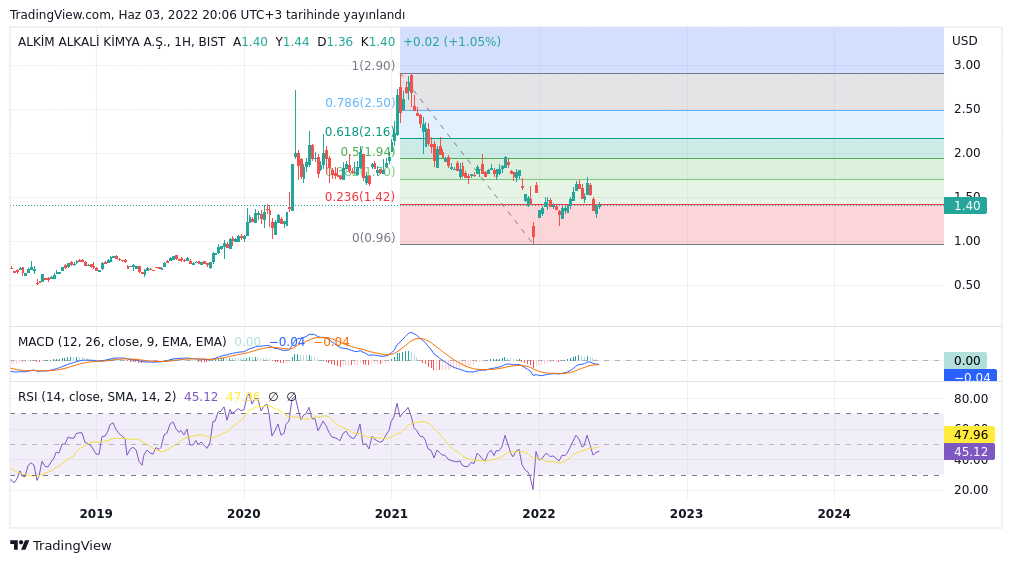
Task: Click the 0.50 price axis label
Action: pos(967,285)
